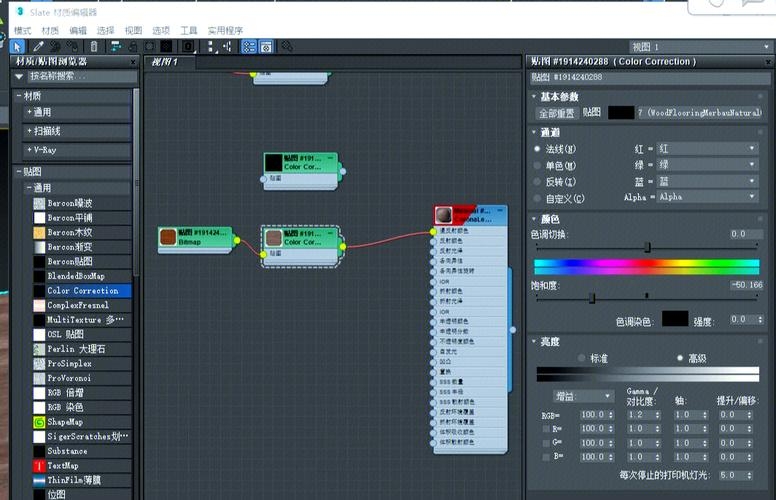
Task: Choose the 标准 brightness mode radio
Action: click(582, 357)
